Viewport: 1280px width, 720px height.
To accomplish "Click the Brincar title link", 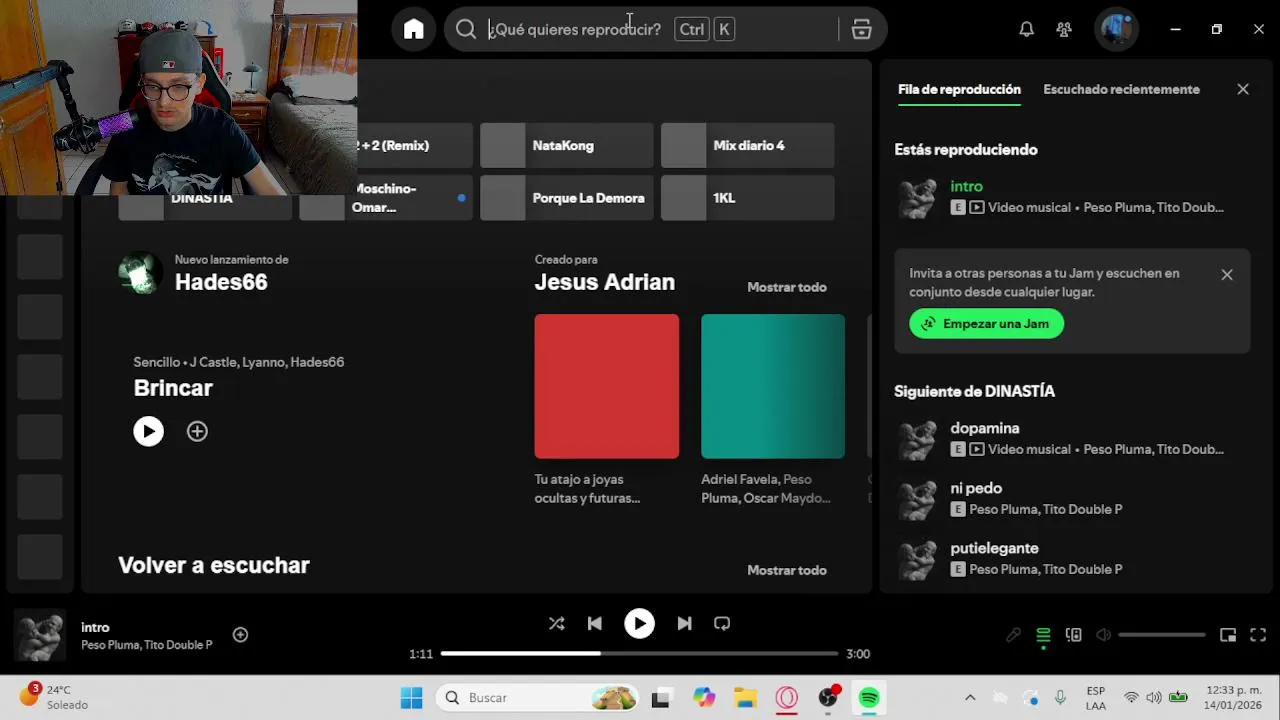I will tap(173, 388).
